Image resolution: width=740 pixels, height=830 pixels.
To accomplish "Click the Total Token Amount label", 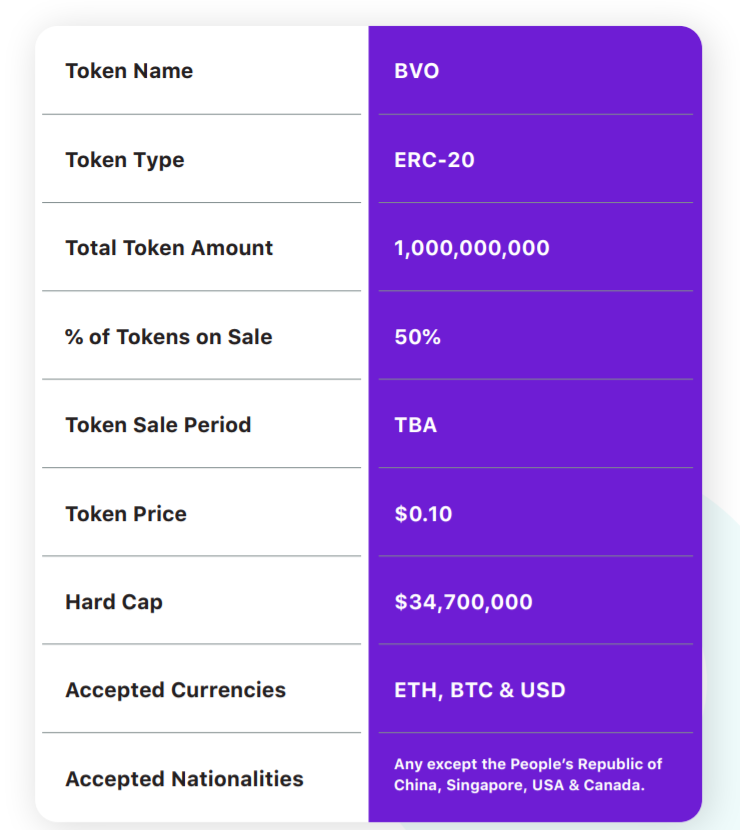I will click(169, 248).
